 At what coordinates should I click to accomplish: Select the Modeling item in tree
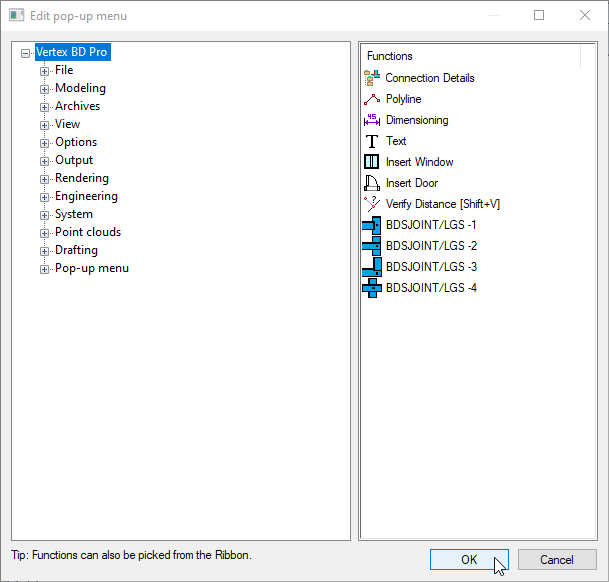pyautogui.click(x=80, y=88)
